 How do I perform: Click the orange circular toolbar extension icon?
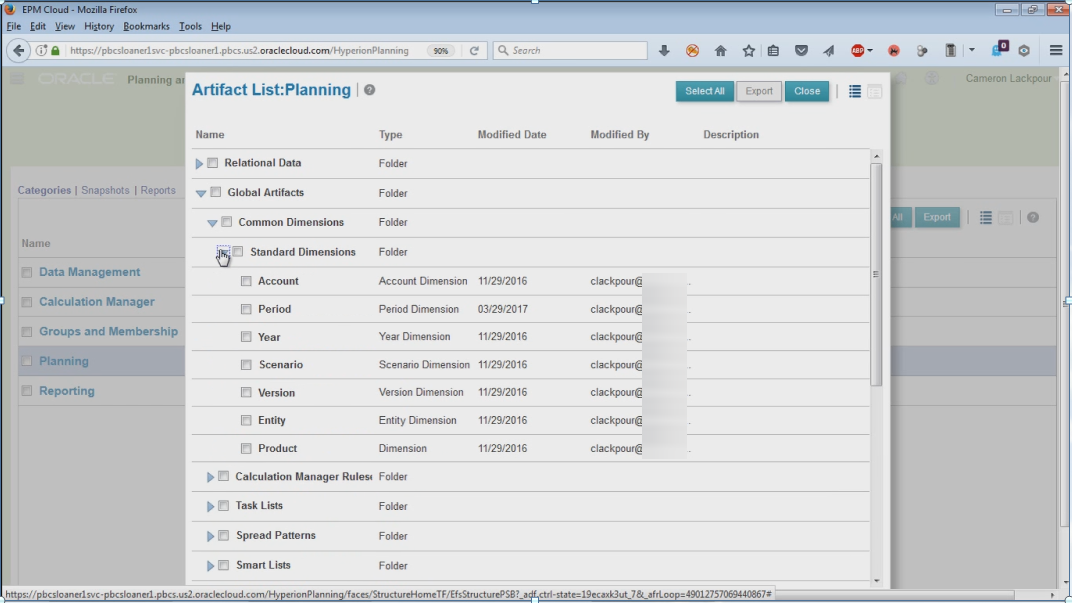pyautogui.click(x=693, y=51)
